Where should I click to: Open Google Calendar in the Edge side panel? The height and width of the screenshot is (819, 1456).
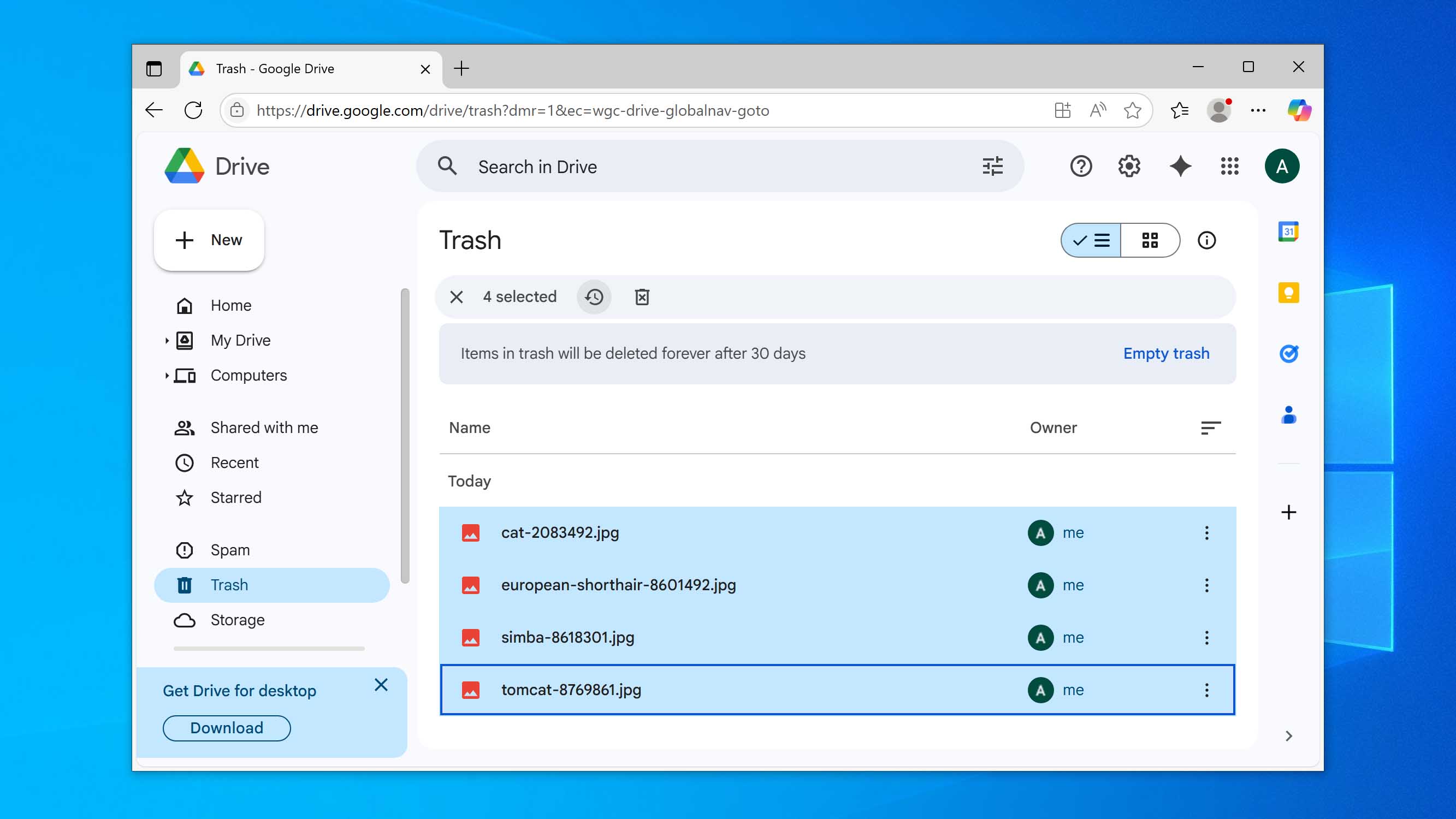click(1289, 231)
